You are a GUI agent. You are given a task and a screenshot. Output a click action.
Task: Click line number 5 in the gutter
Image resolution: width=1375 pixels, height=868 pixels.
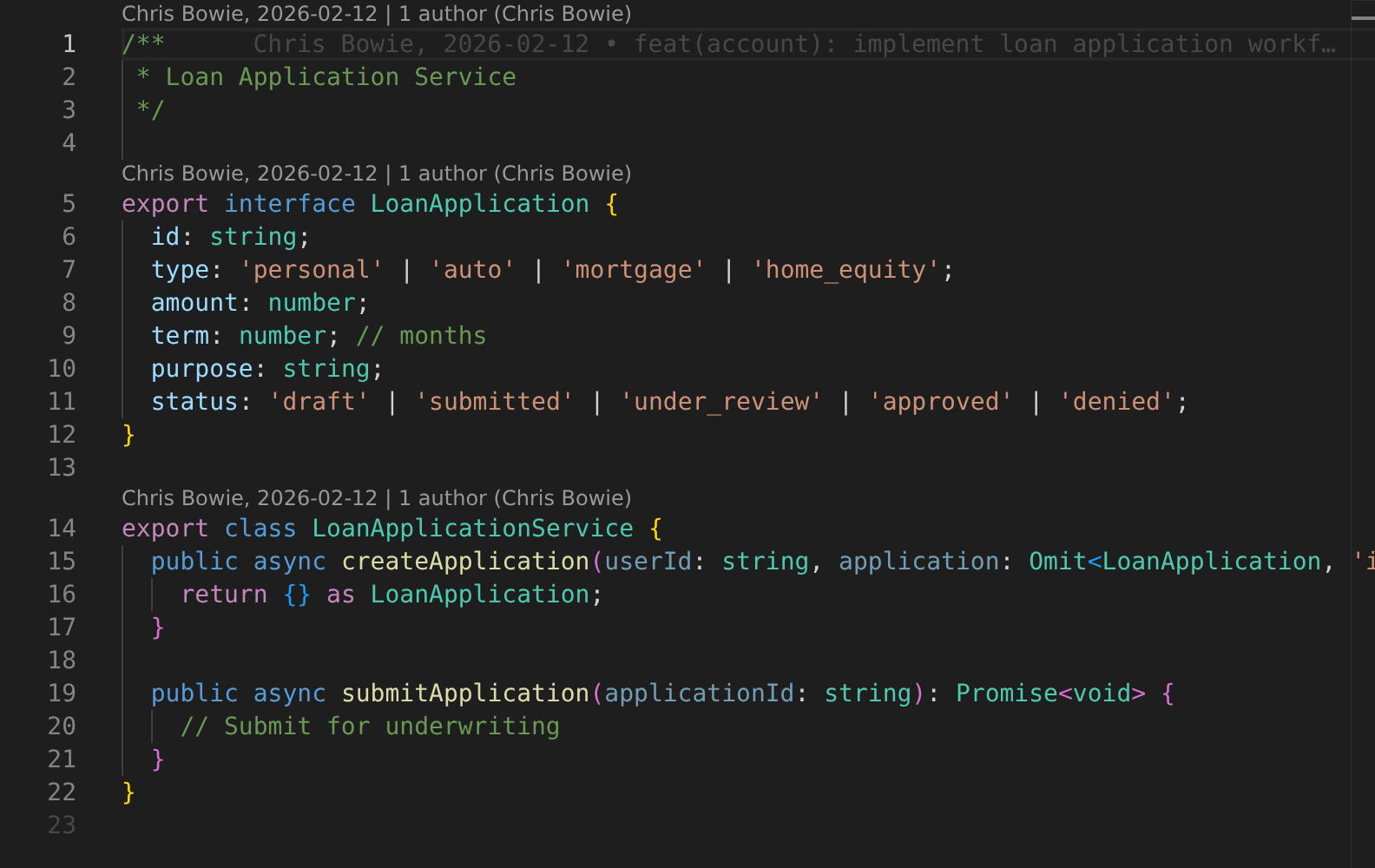[69, 204]
